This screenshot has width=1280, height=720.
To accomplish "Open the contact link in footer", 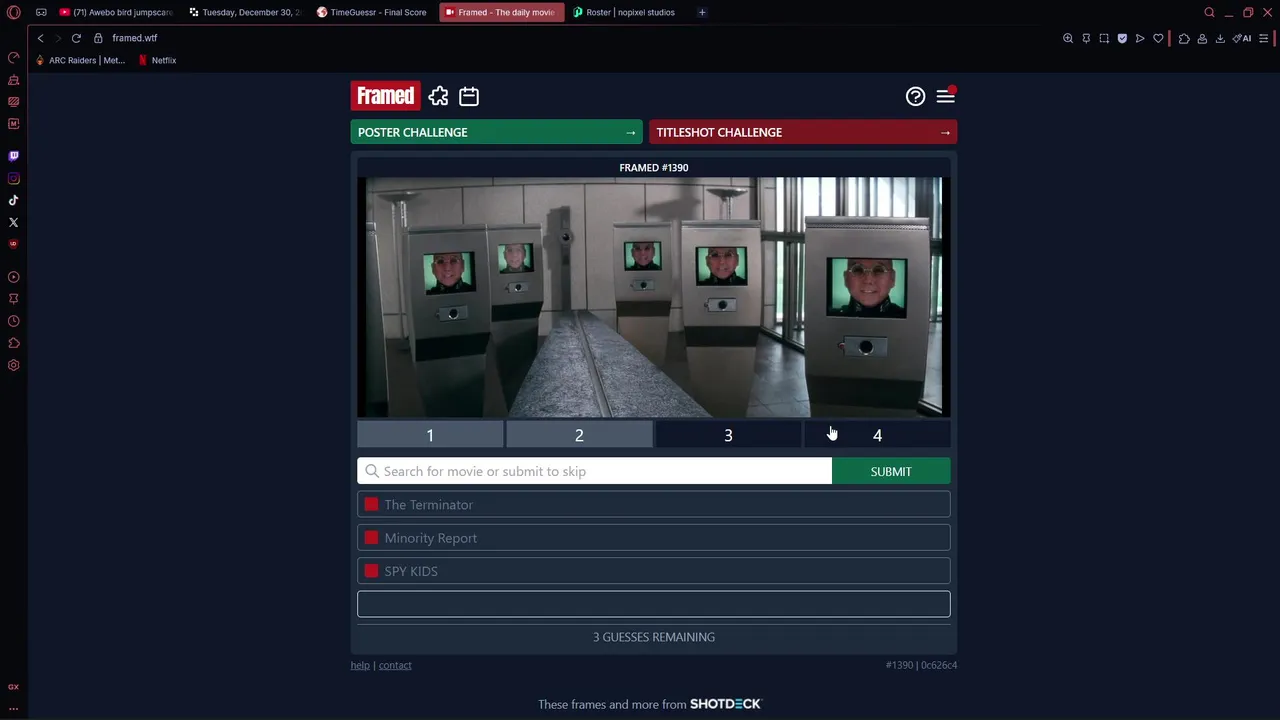I will pyautogui.click(x=395, y=665).
